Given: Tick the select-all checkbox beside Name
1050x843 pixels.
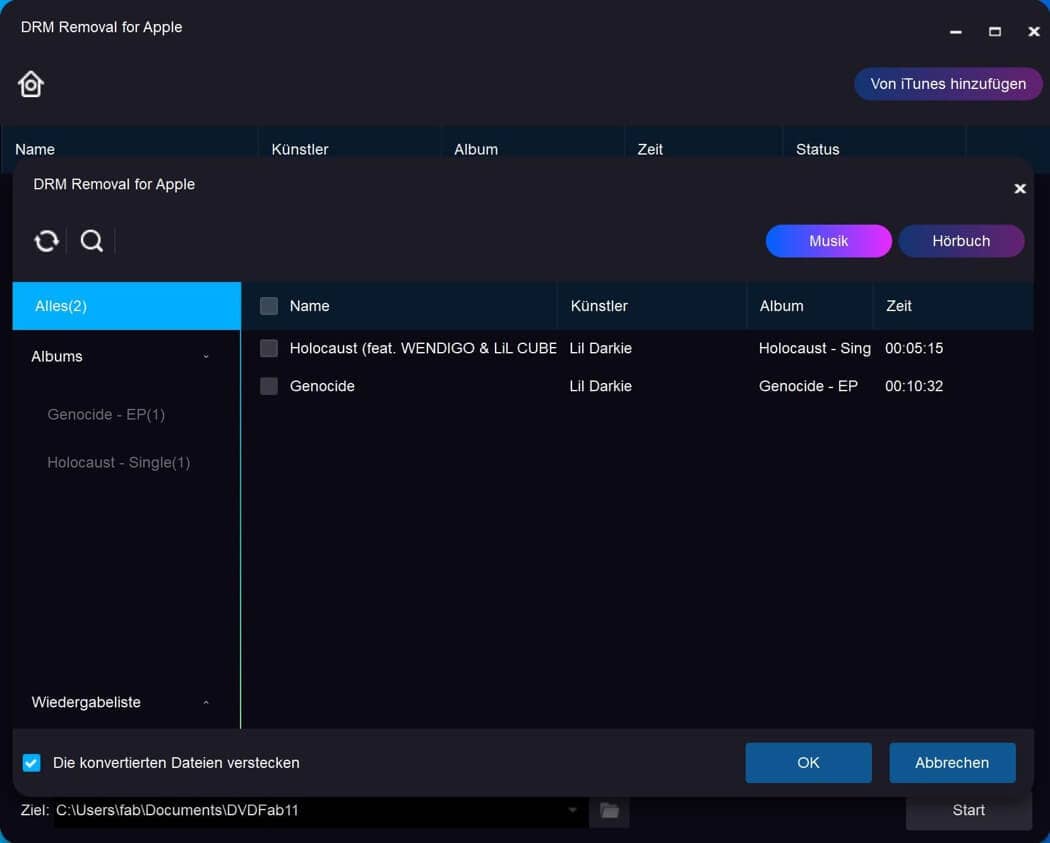Looking at the screenshot, I should coord(269,306).
